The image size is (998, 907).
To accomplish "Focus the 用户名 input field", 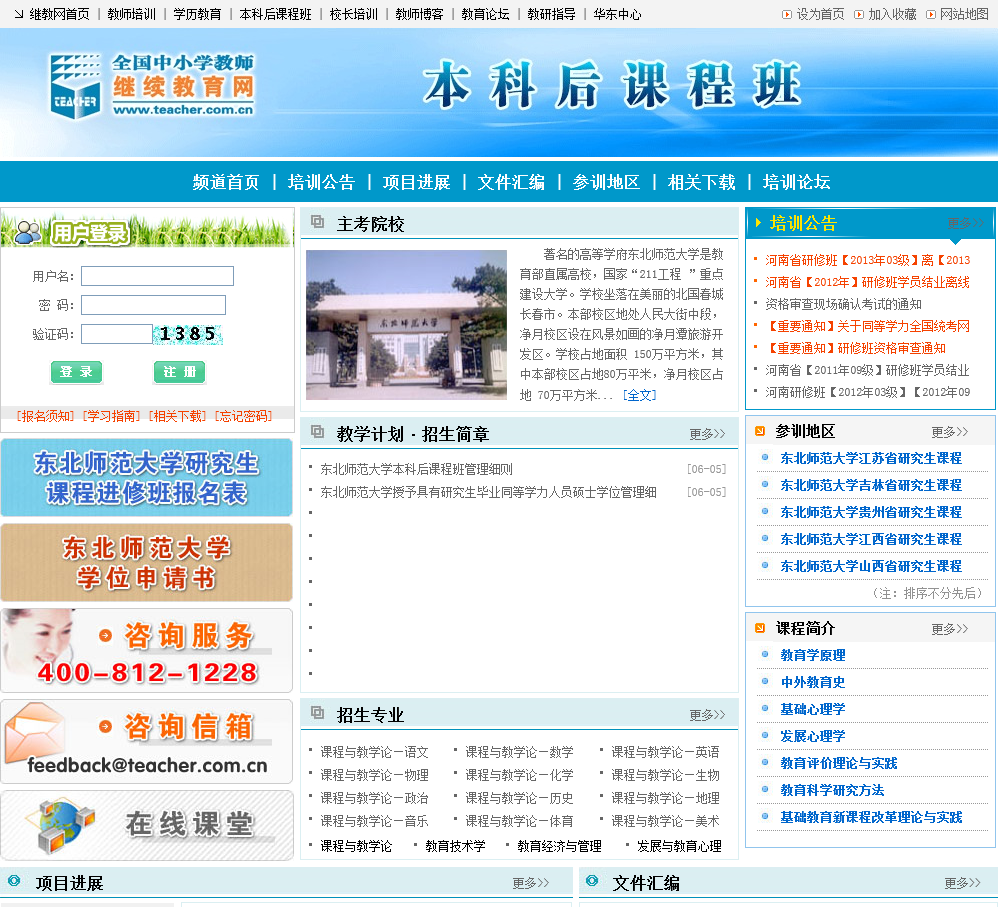I will (x=157, y=276).
